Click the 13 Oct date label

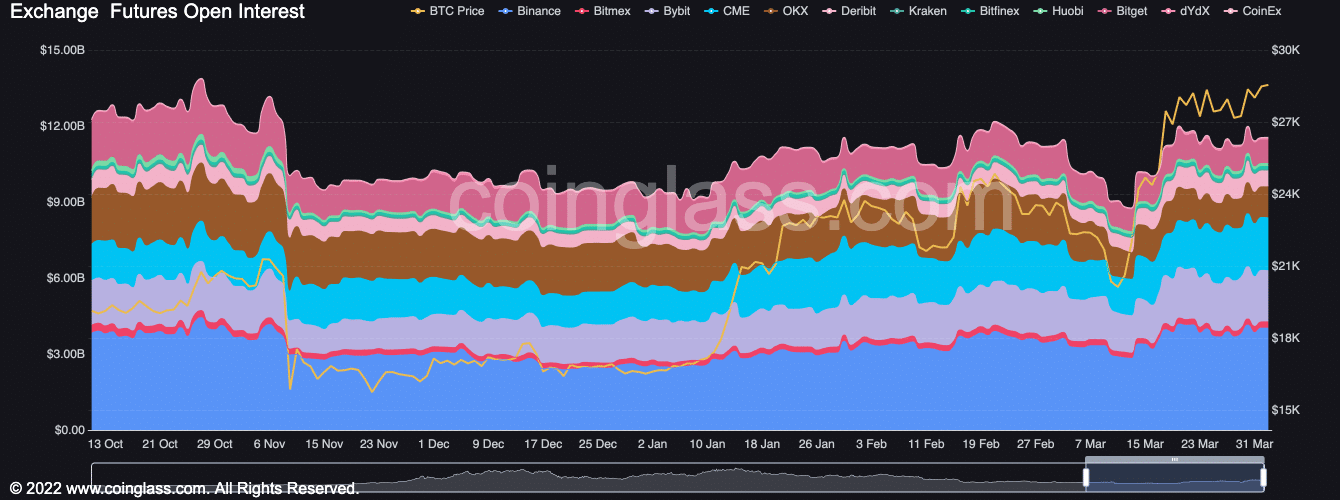click(x=105, y=444)
